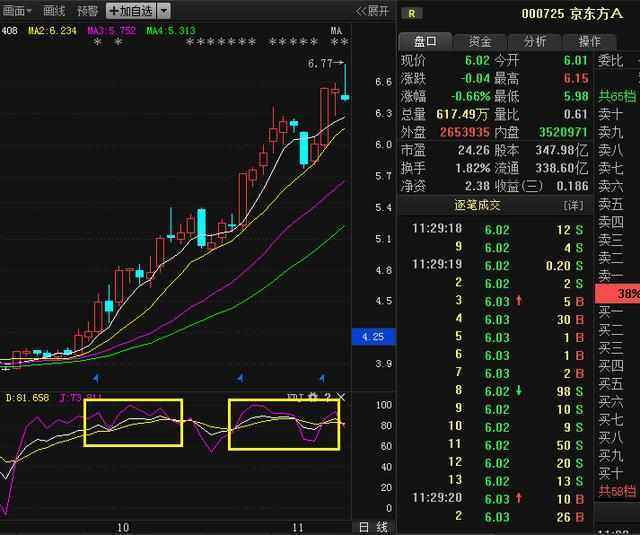Click the rightmost blue arrow marker under chart

pos(322,378)
